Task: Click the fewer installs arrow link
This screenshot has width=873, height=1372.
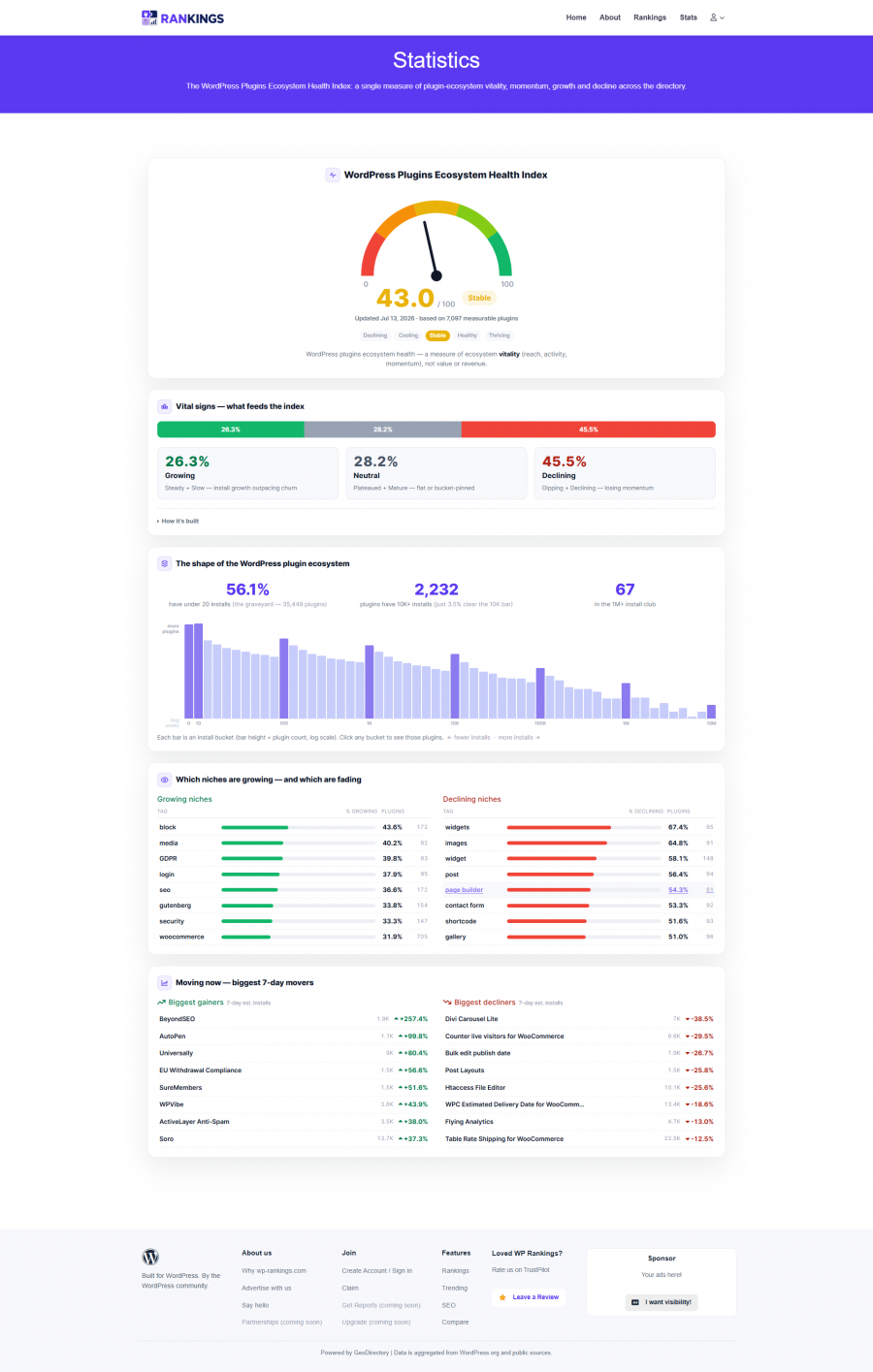Action: click(469, 737)
